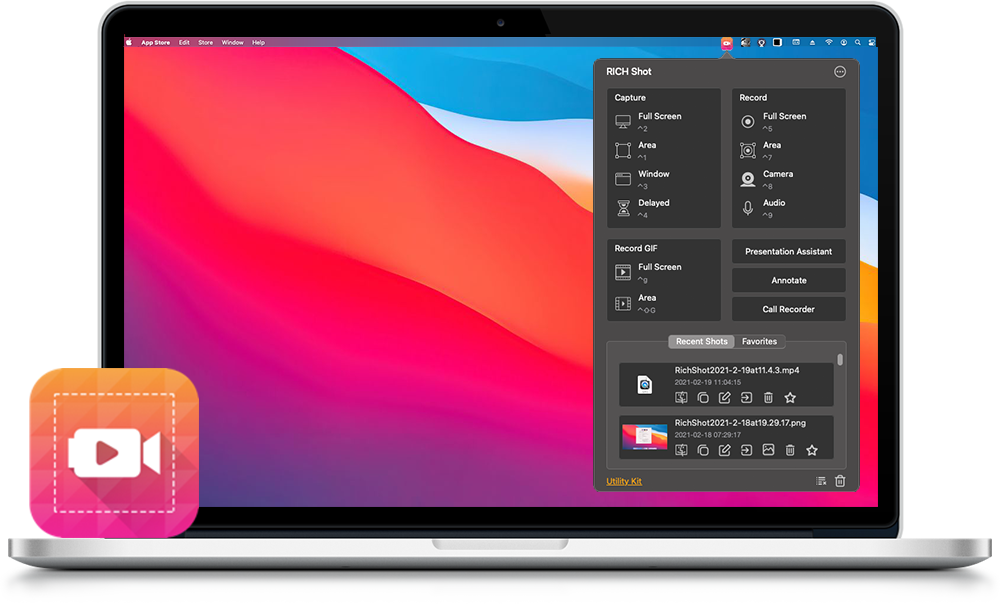The image size is (1000, 604).
Task: Delete the RichShot mp4 recording
Action: coord(768,397)
